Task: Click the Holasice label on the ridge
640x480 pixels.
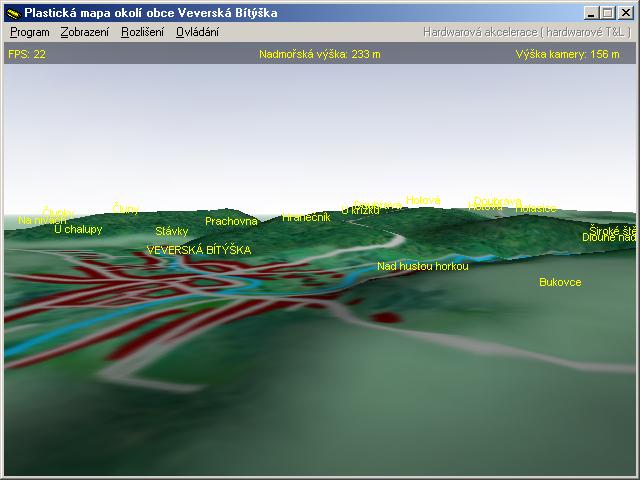Action: [536, 209]
